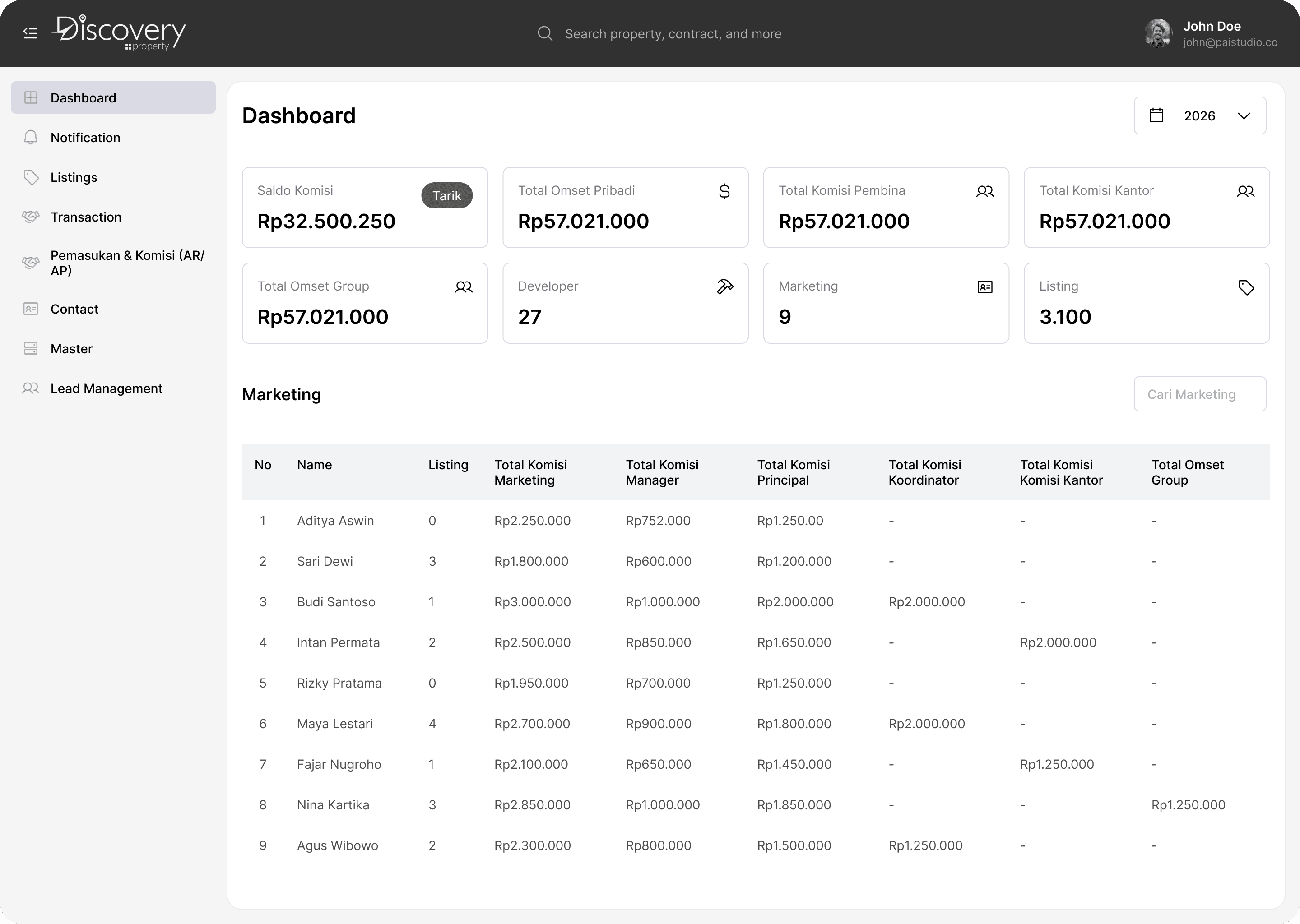This screenshot has height=924, width=1300.
Task: Click the Total Omset Group column header
Action: 1187,472
